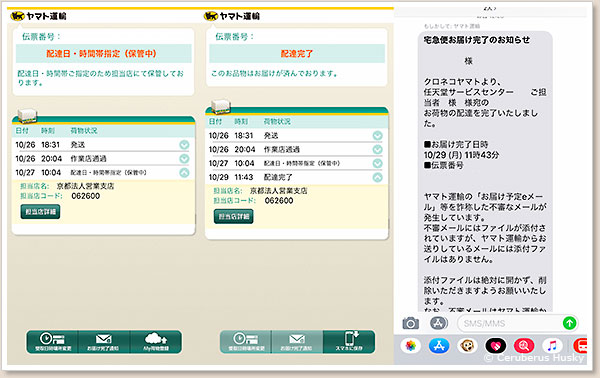Collapse 10/29 11:43 配達完了 row in middle panel
The width and height of the screenshot is (600, 378).
click(x=377, y=177)
